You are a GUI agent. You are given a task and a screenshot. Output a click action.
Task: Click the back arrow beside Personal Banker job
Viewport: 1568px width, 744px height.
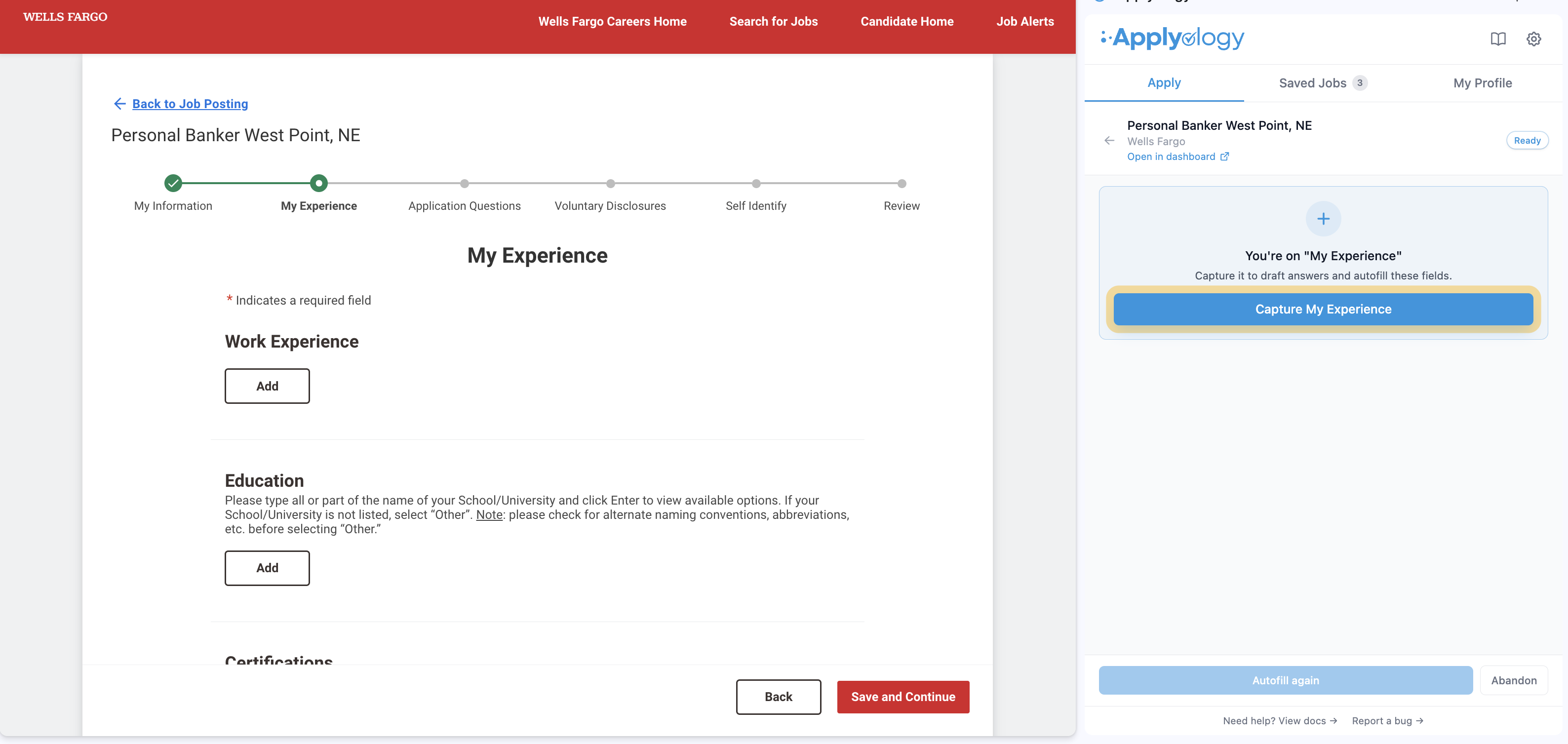coord(1109,141)
